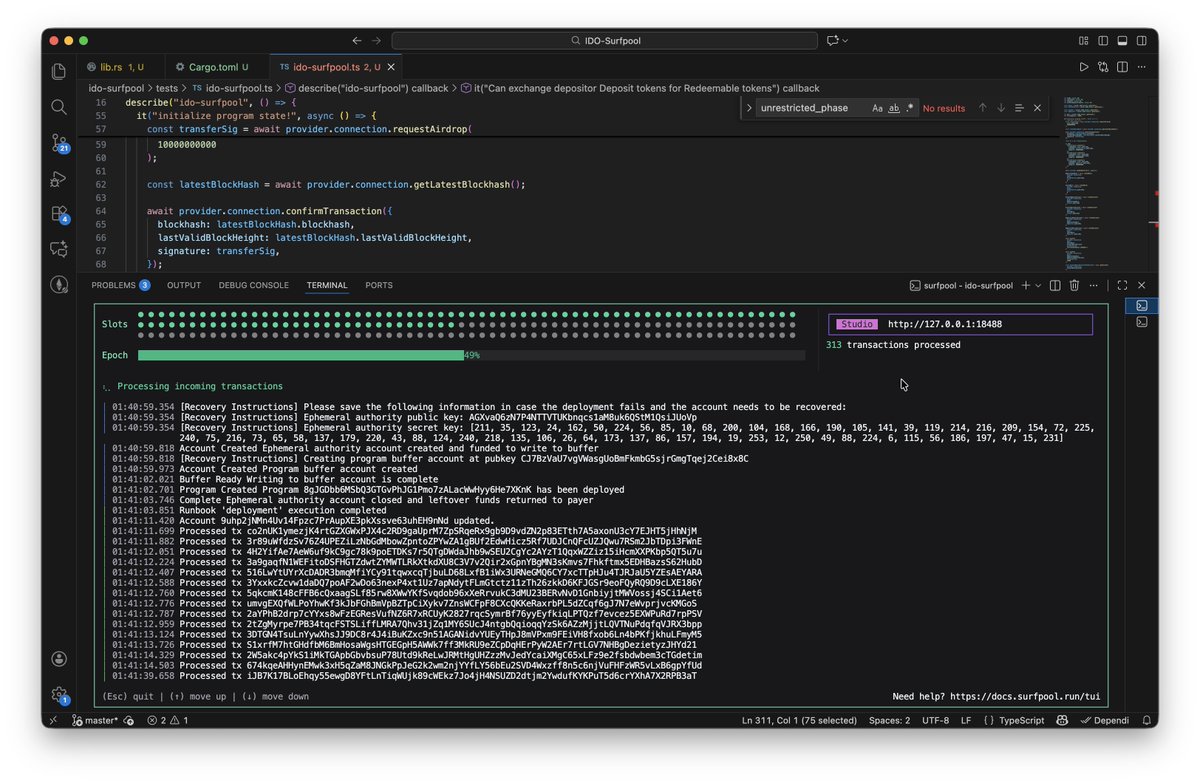
Task: Select second terminal instance in side list
Action: pyautogui.click(x=1141, y=322)
